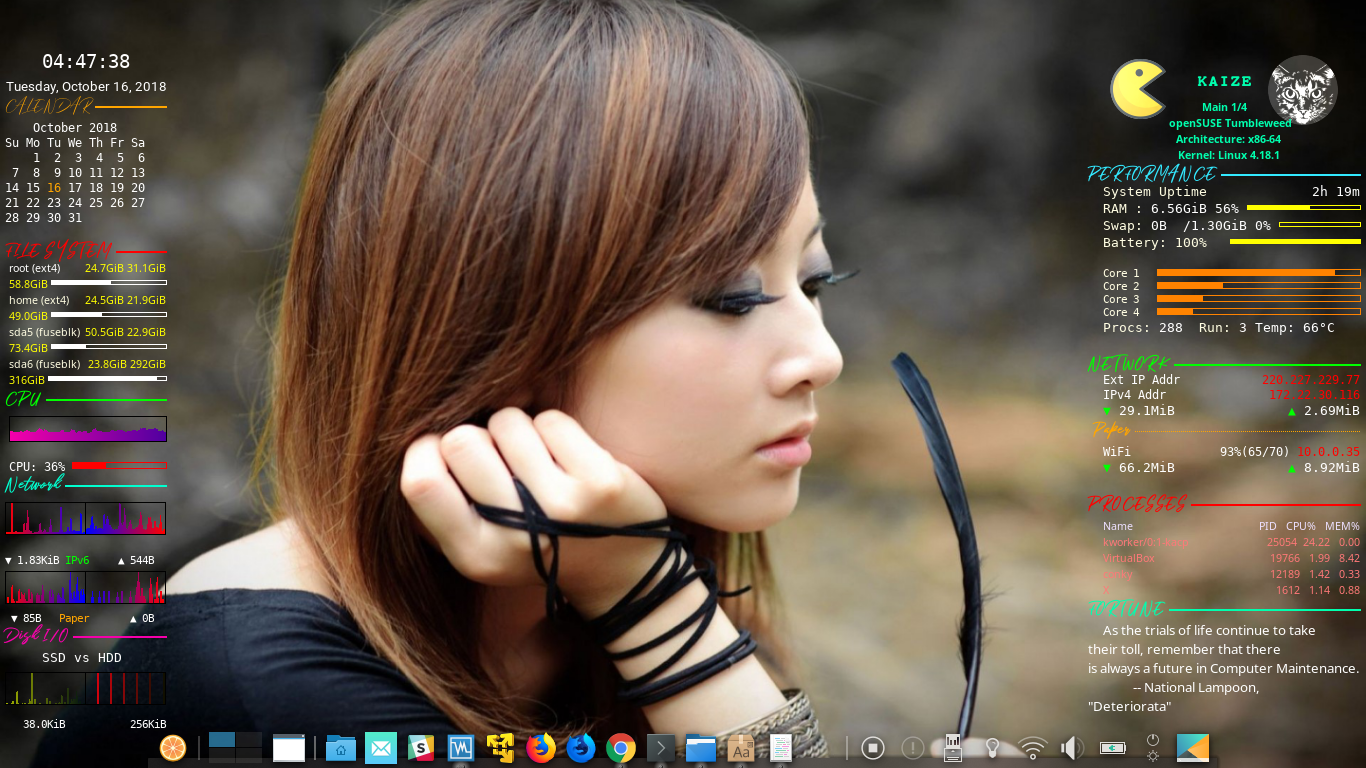The height and width of the screenshot is (768, 1366).
Task: Open the volume speaker control
Action: [1073, 748]
